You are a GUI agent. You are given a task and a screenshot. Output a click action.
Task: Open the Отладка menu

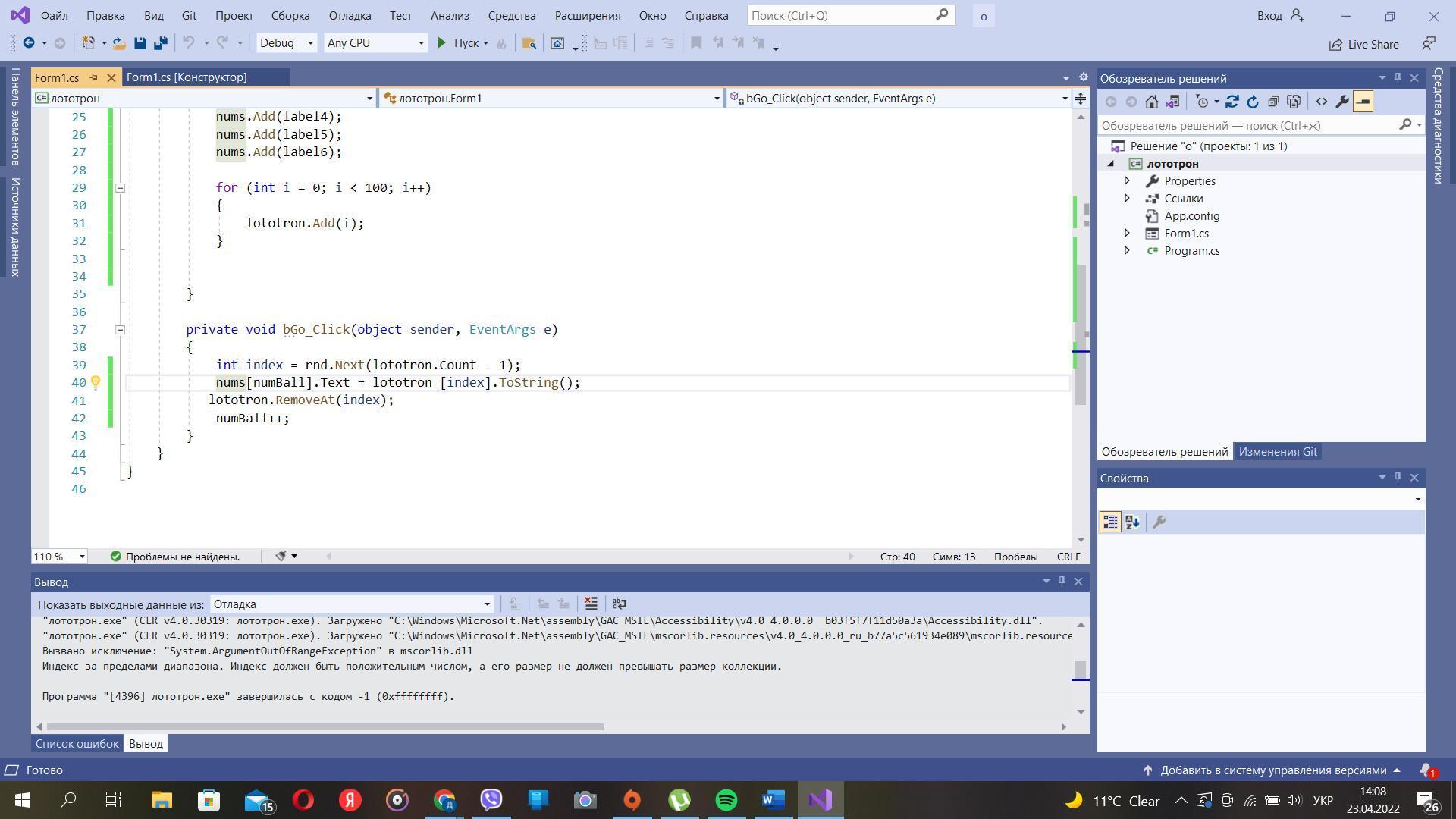point(350,15)
